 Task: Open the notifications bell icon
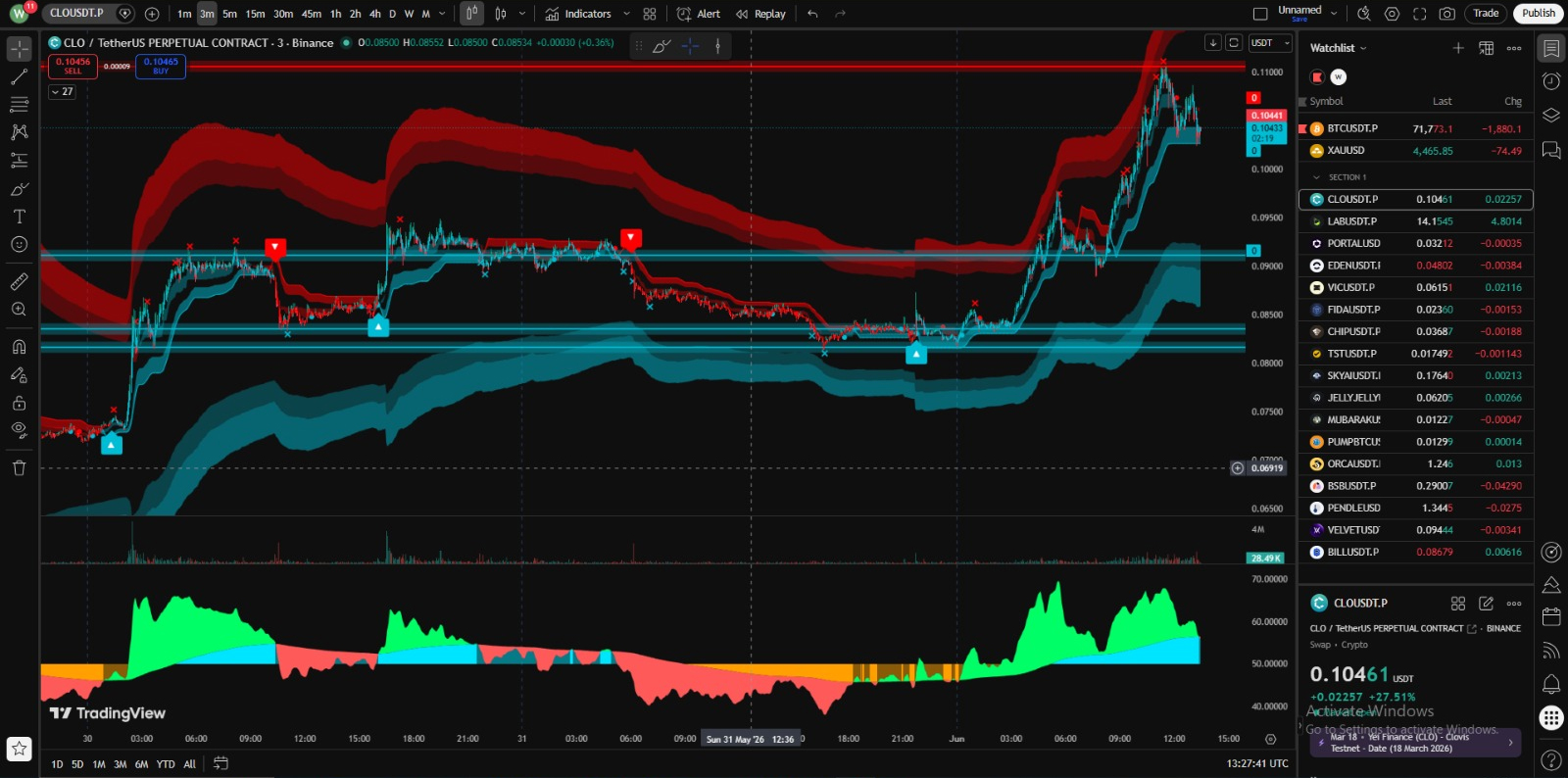[x=1550, y=683]
